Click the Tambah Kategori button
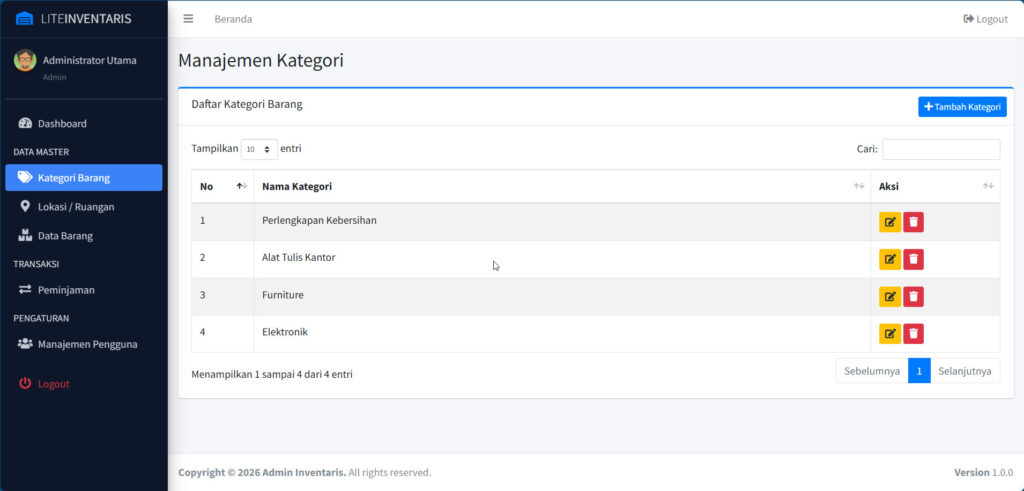The height and width of the screenshot is (491, 1024). point(961,107)
